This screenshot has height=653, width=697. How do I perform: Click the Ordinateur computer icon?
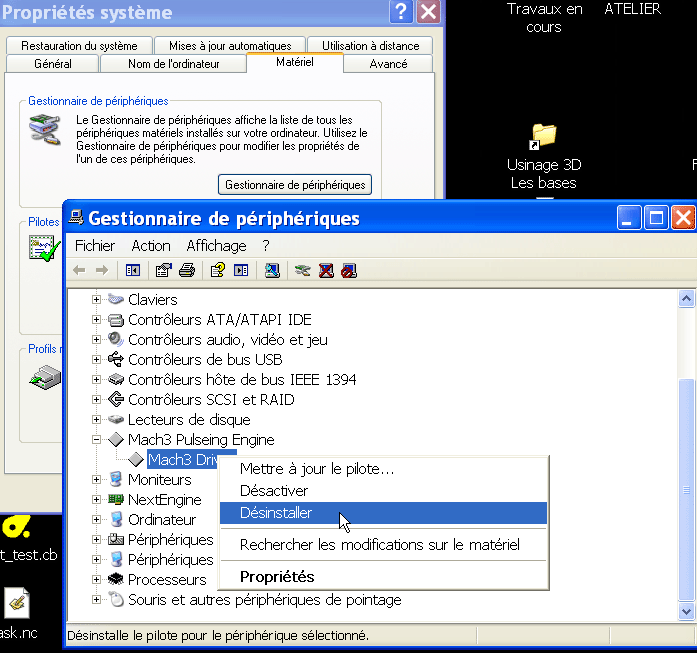(x=116, y=519)
